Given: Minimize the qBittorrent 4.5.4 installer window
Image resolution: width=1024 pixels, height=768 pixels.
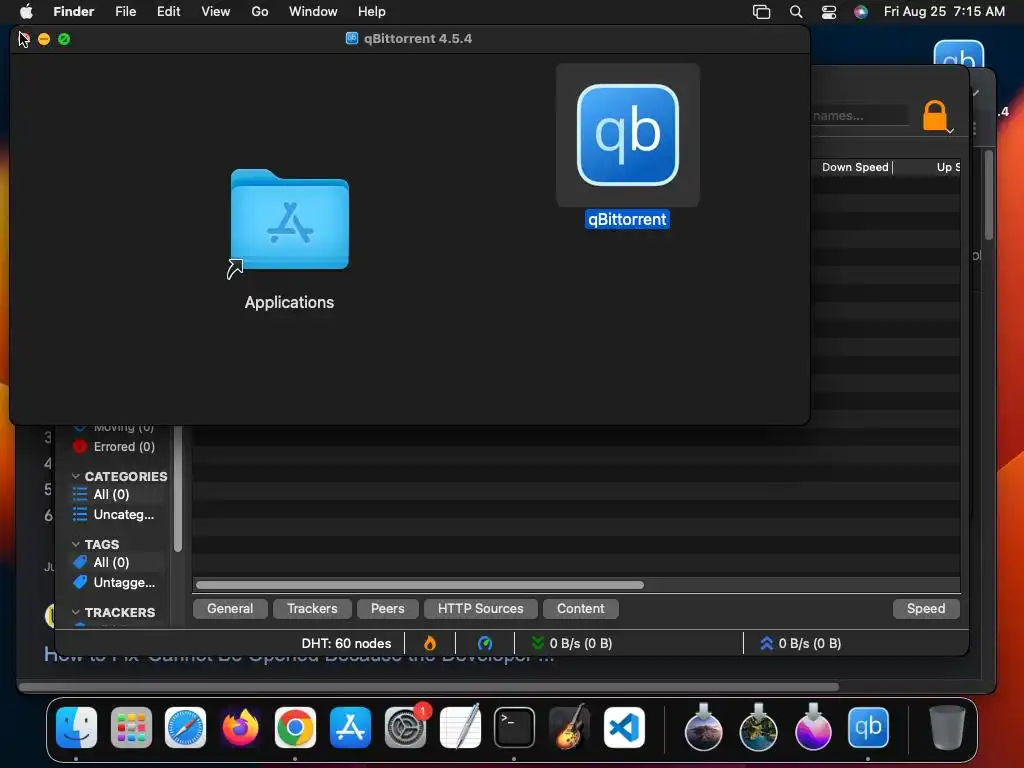Looking at the screenshot, I should pyautogui.click(x=44, y=39).
